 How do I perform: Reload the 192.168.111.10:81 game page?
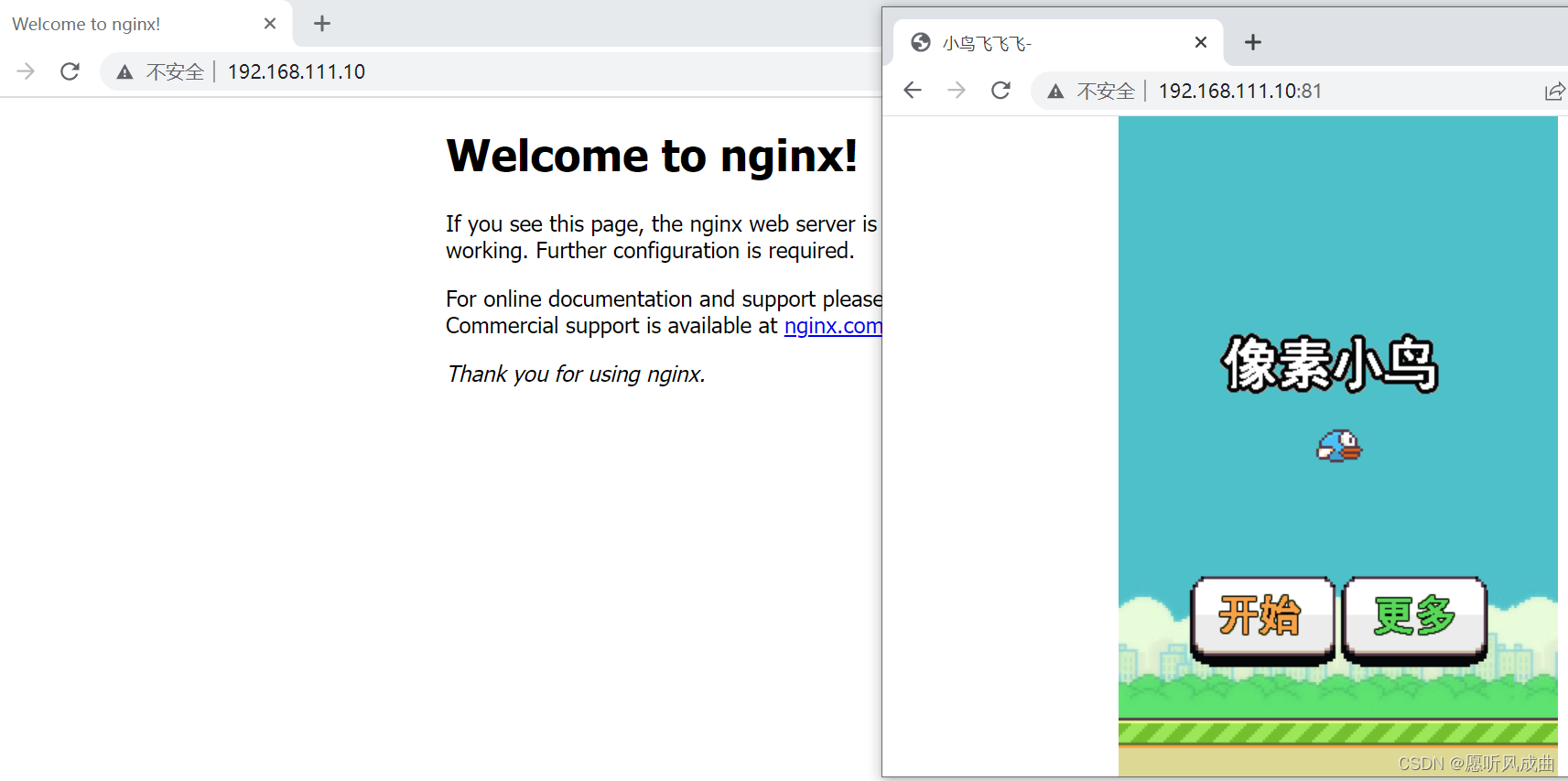click(1000, 90)
